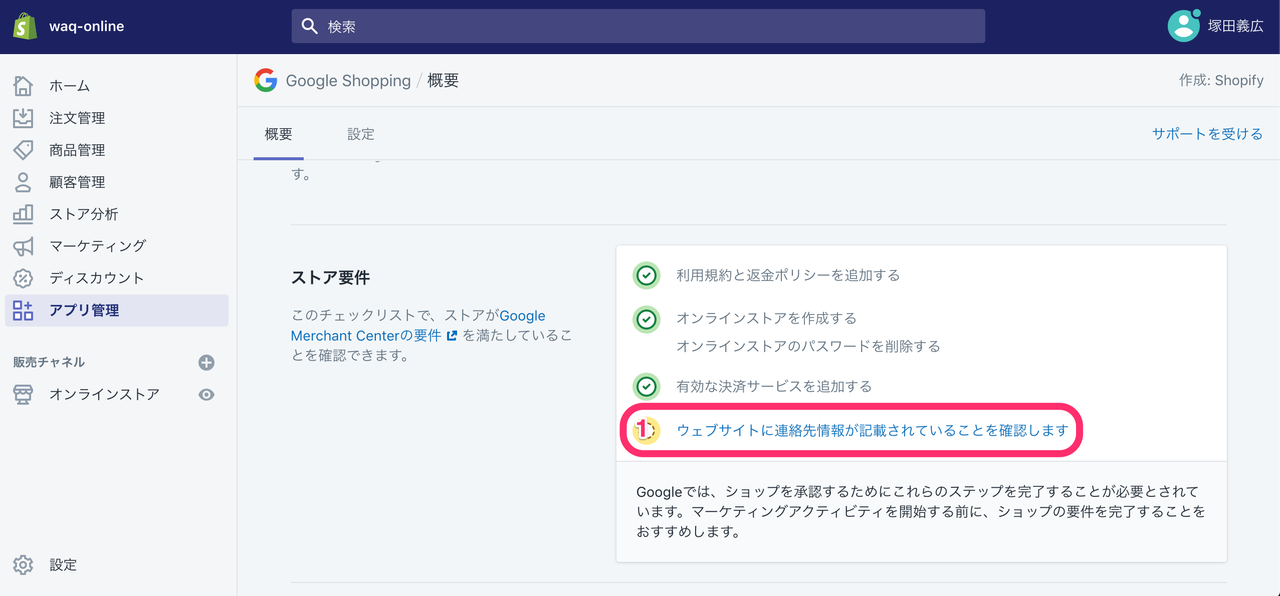Click the ストア要件 heading
Viewport: 1280px width, 596px height.
click(330, 277)
